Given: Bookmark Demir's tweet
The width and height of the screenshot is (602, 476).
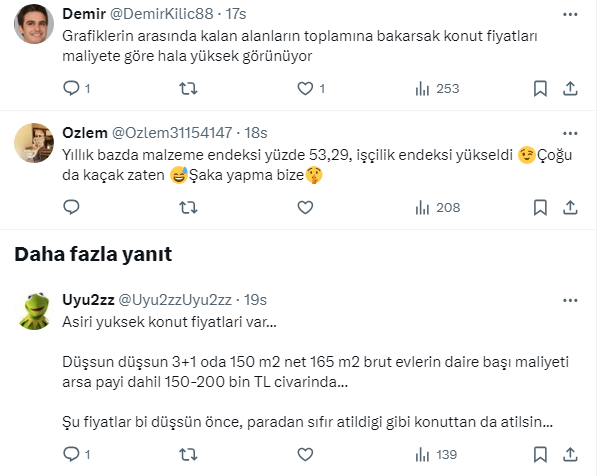Looking at the screenshot, I should [540, 88].
